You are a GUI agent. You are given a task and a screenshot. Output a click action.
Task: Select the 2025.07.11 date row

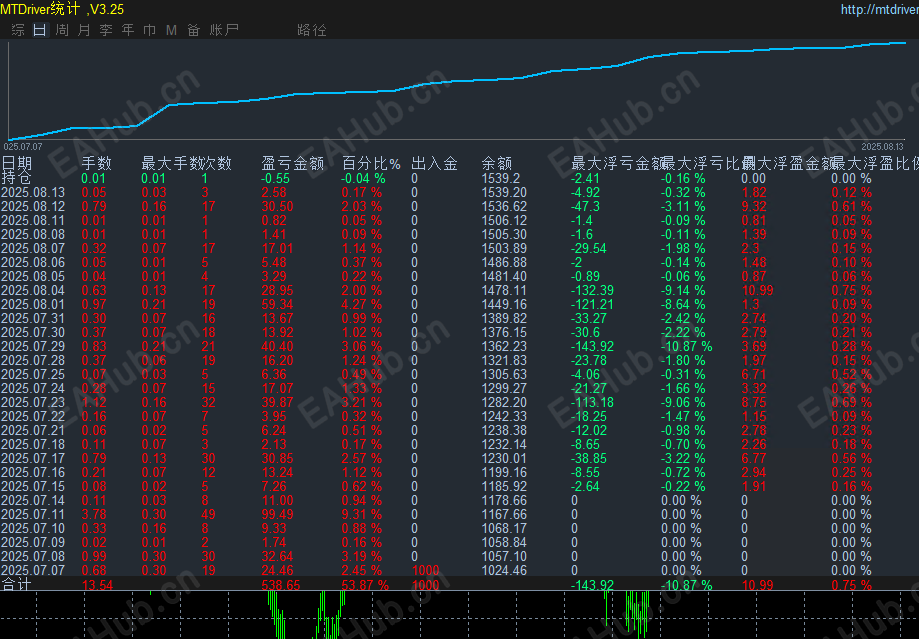[x=33, y=515]
